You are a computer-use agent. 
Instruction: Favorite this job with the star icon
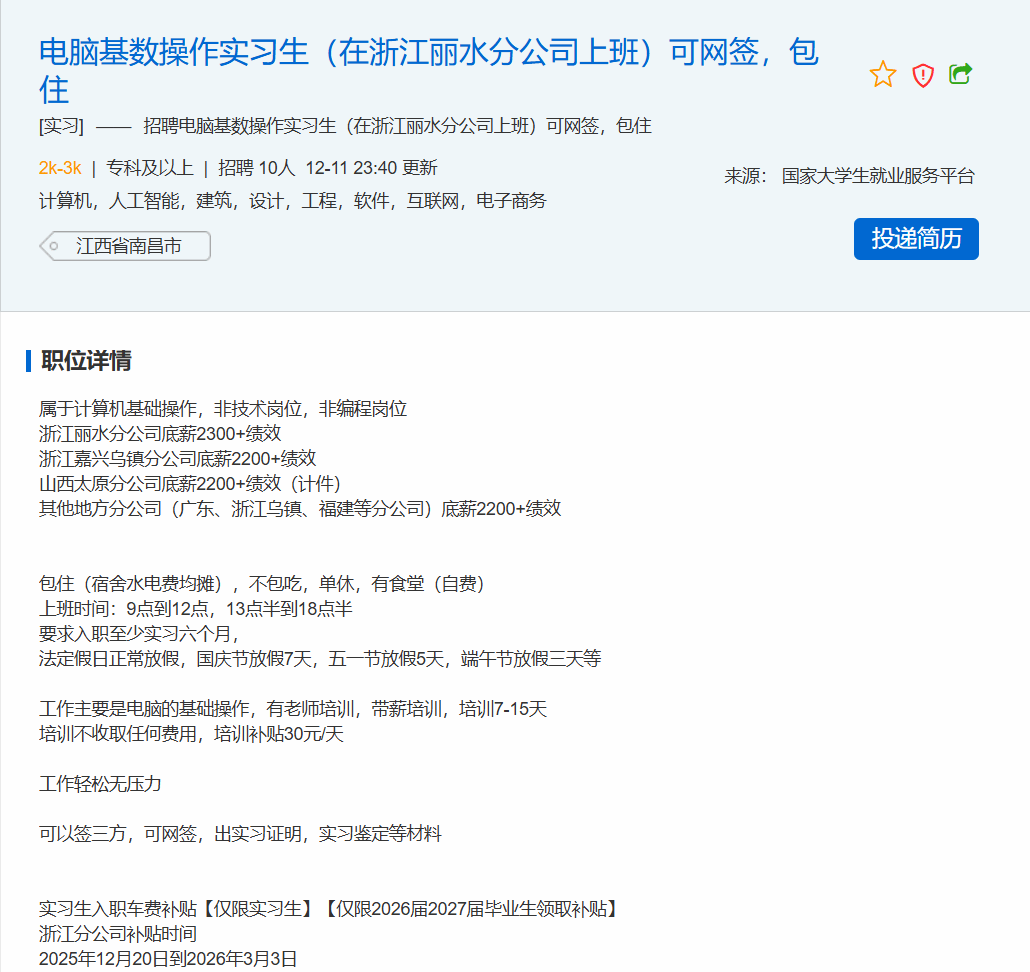point(883,74)
